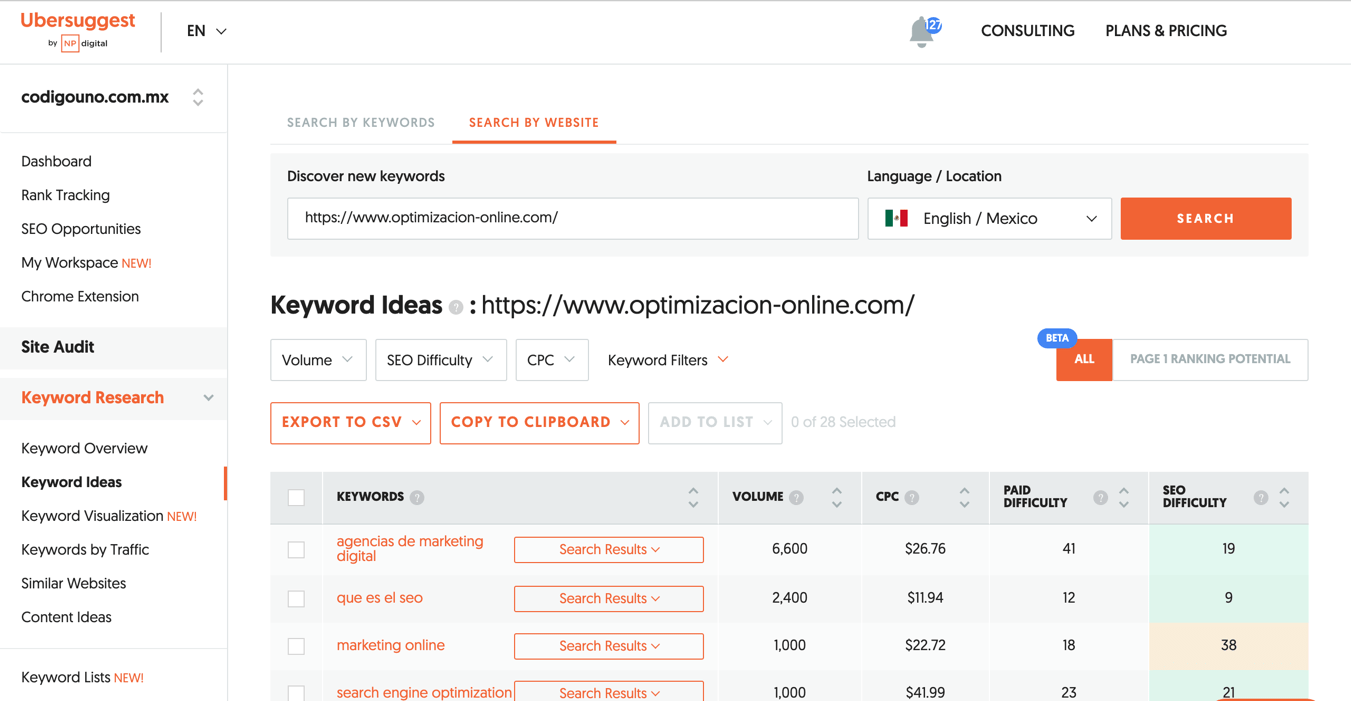Viewport: 1351px width, 701px height.
Task: Sort table by KEYWORDS column arrows
Action: point(693,497)
